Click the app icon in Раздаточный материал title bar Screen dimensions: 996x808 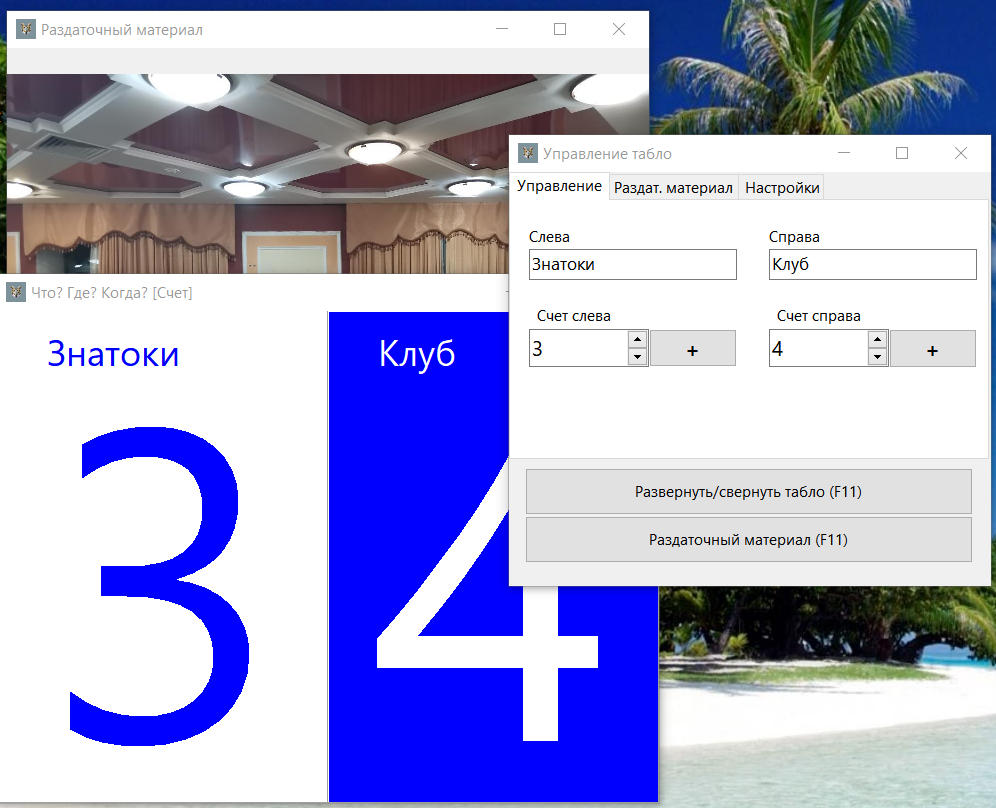26,29
